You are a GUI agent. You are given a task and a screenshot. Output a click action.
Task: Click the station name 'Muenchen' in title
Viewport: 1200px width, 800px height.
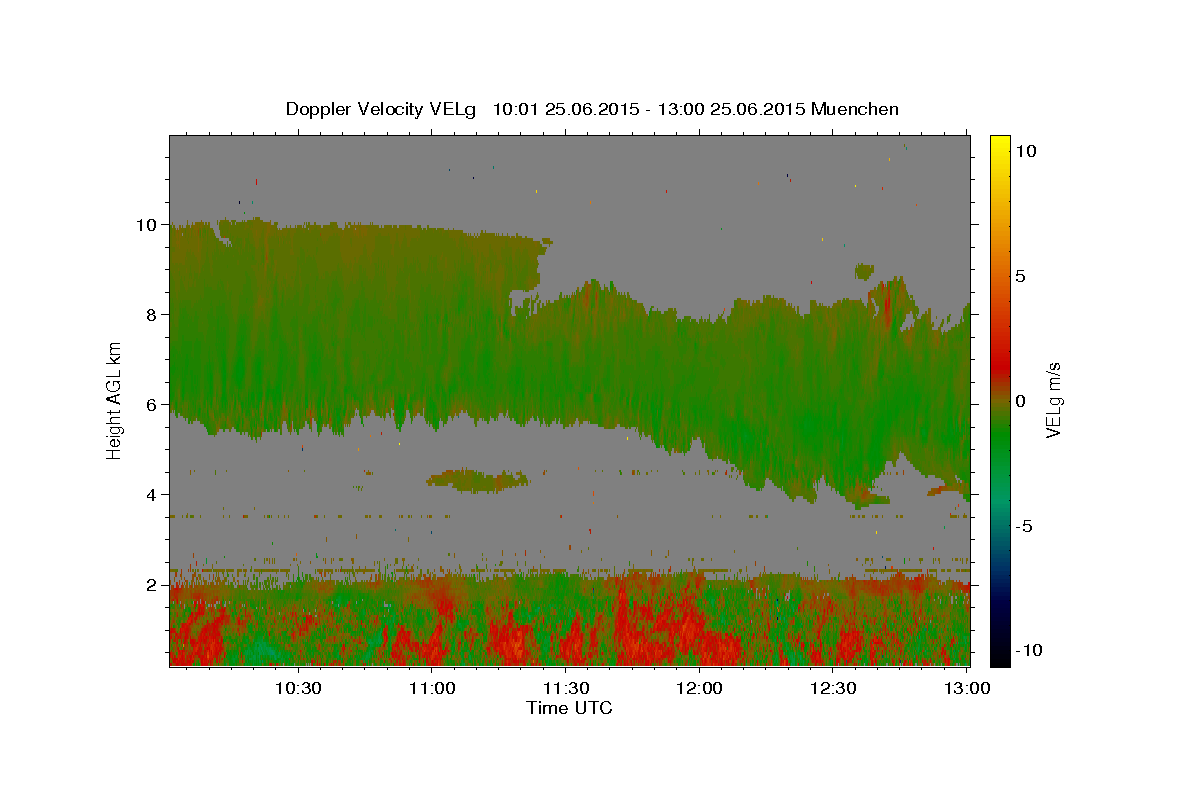[x=855, y=109]
